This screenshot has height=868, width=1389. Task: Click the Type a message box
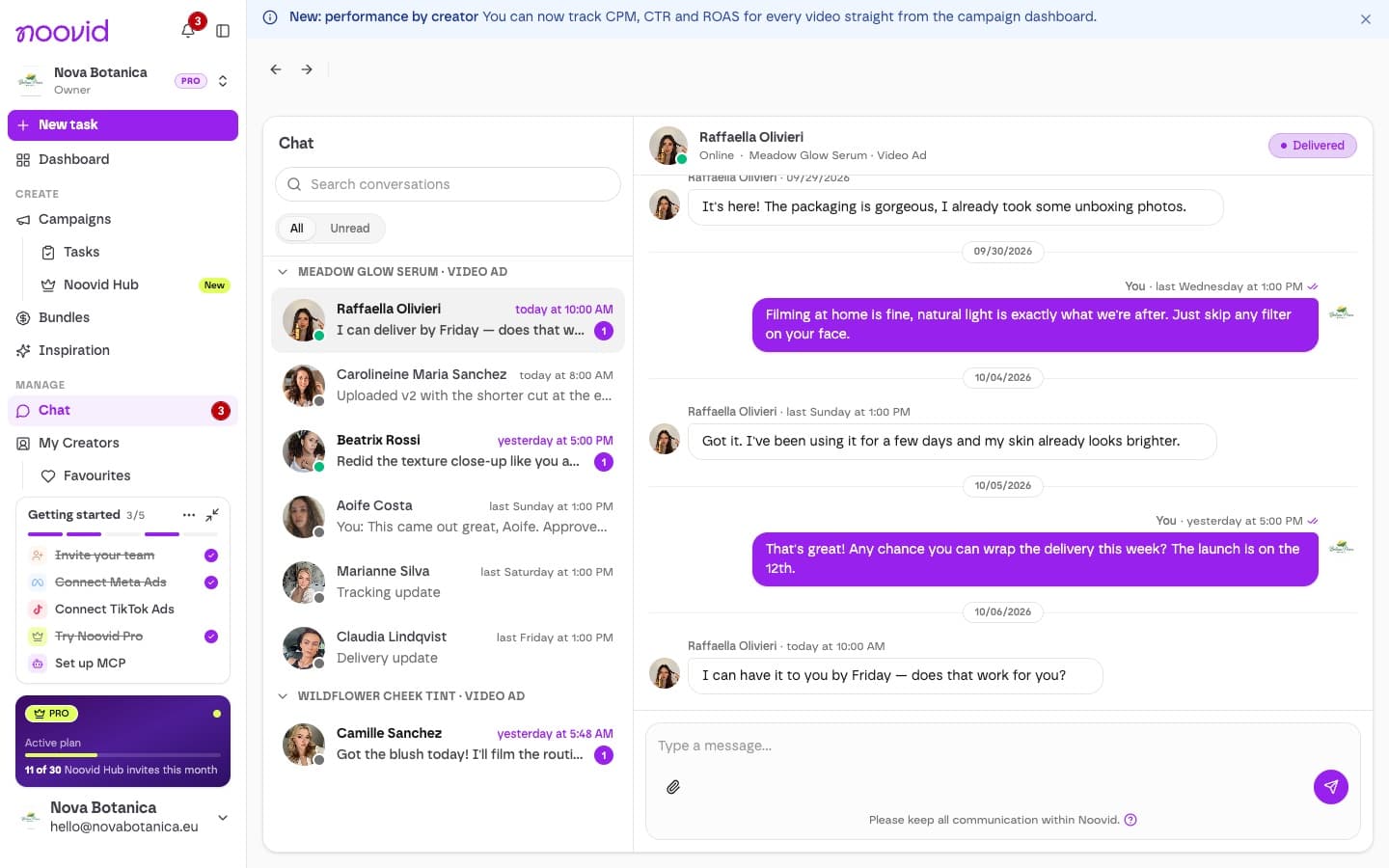(1003, 746)
